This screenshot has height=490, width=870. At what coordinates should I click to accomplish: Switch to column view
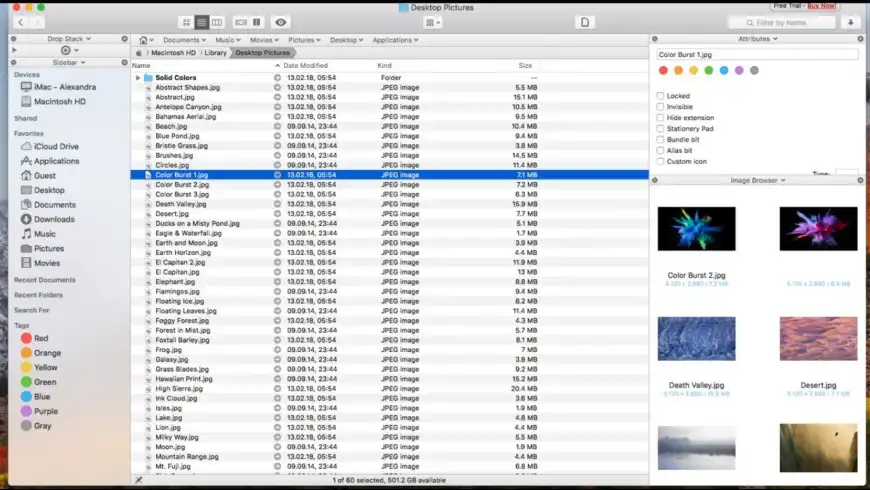[216, 22]
